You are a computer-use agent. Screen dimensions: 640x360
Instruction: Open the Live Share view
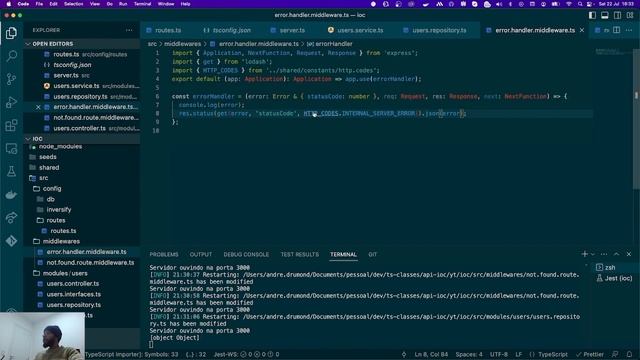pos(11,218)
